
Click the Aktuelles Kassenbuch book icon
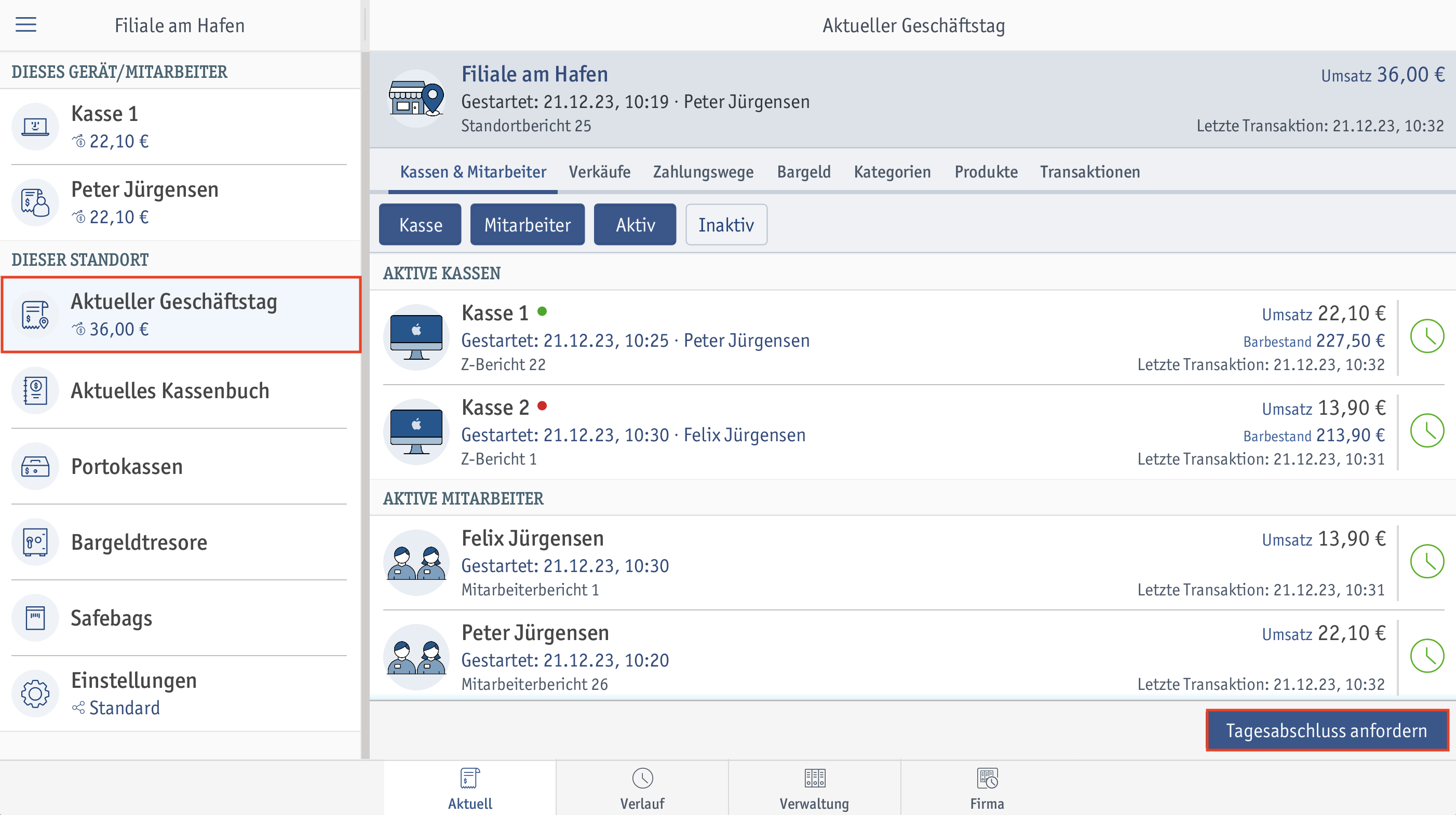point(35,390)
